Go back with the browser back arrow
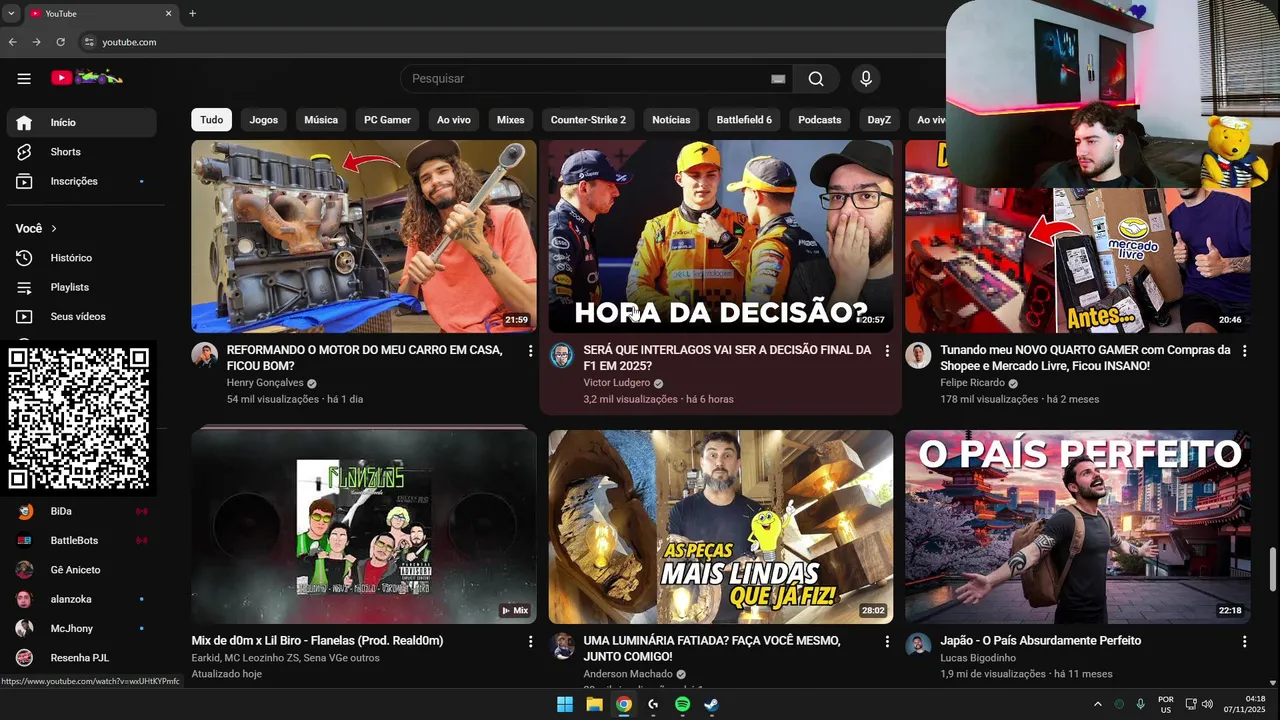Viewport: 1280px width, 720px height. pyautogui.click(x=12, y=42)
